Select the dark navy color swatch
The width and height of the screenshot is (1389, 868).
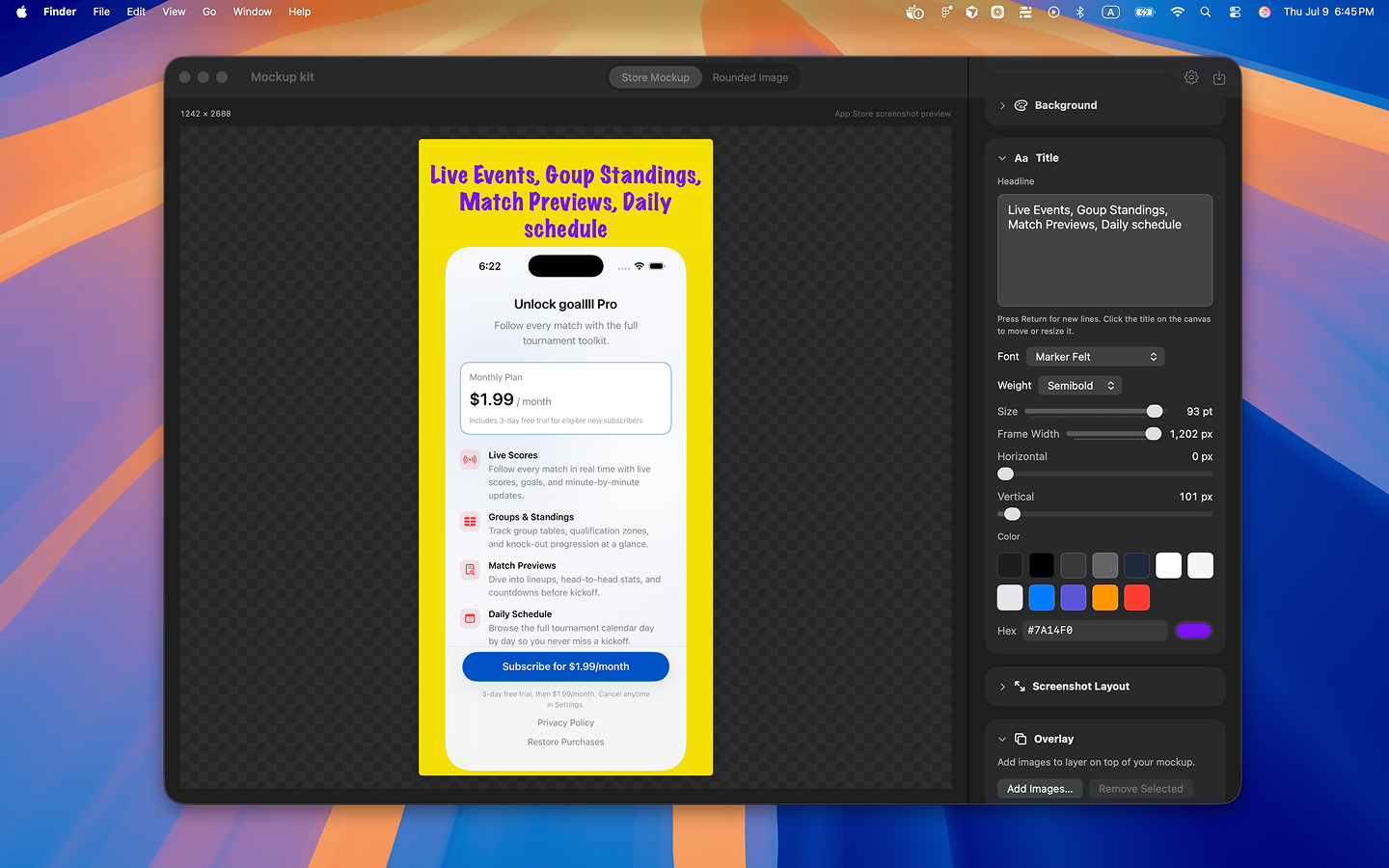[x=1137, y=565]
